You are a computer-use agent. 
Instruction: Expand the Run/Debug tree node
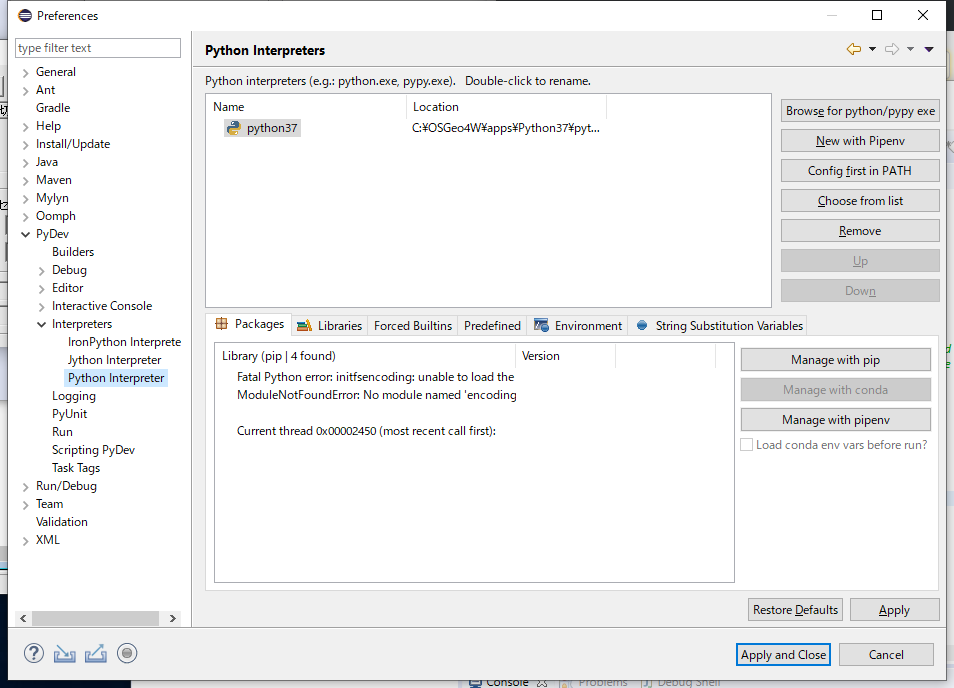[x=26, y=486]
